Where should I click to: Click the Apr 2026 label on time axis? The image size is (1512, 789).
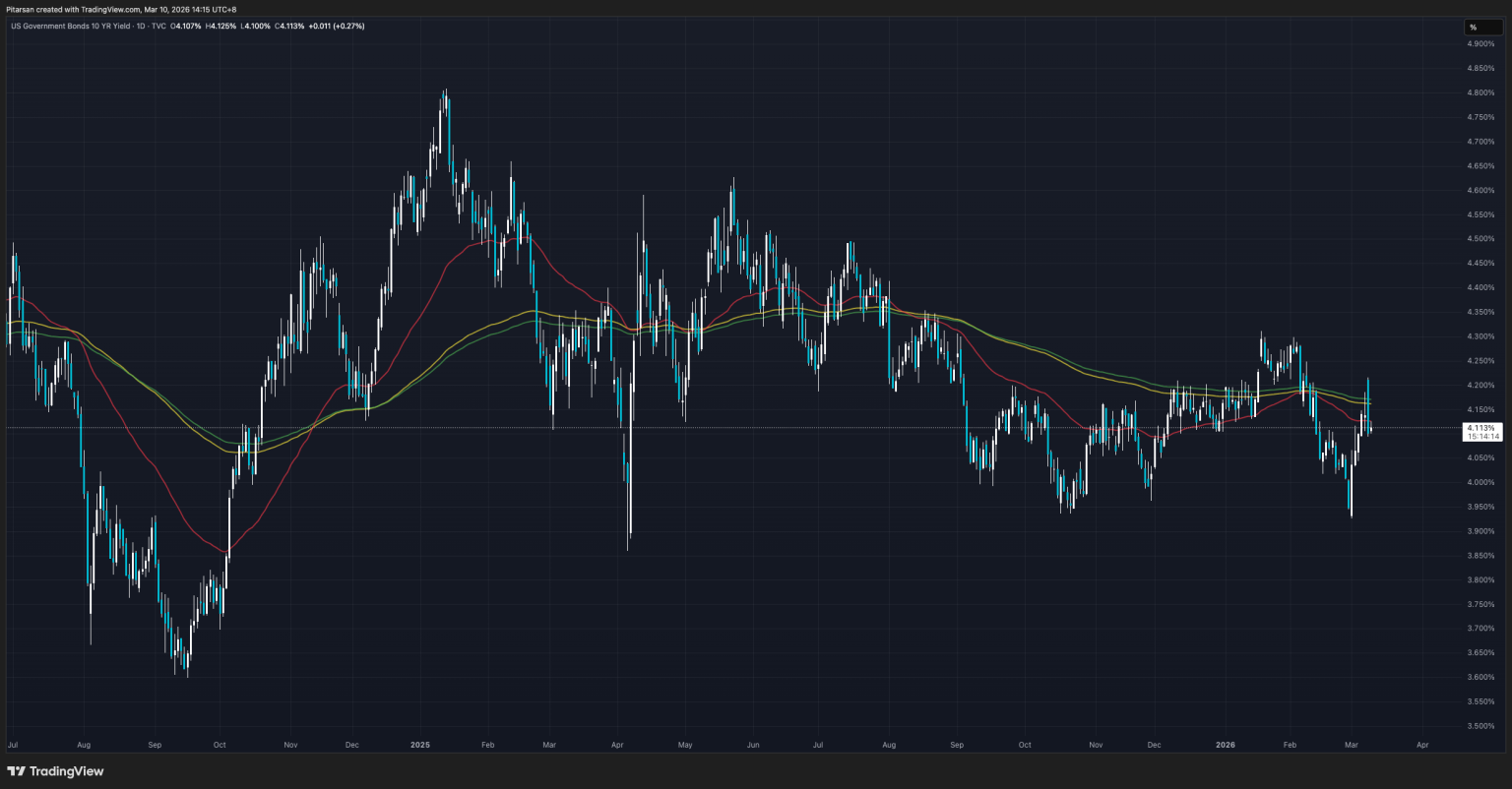click(1421, 745)
